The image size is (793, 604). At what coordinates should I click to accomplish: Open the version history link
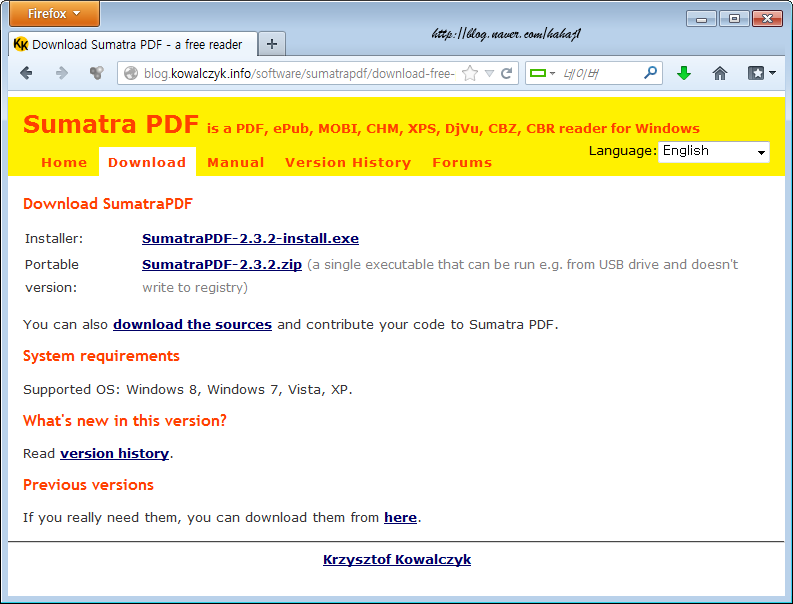point(114,453)
